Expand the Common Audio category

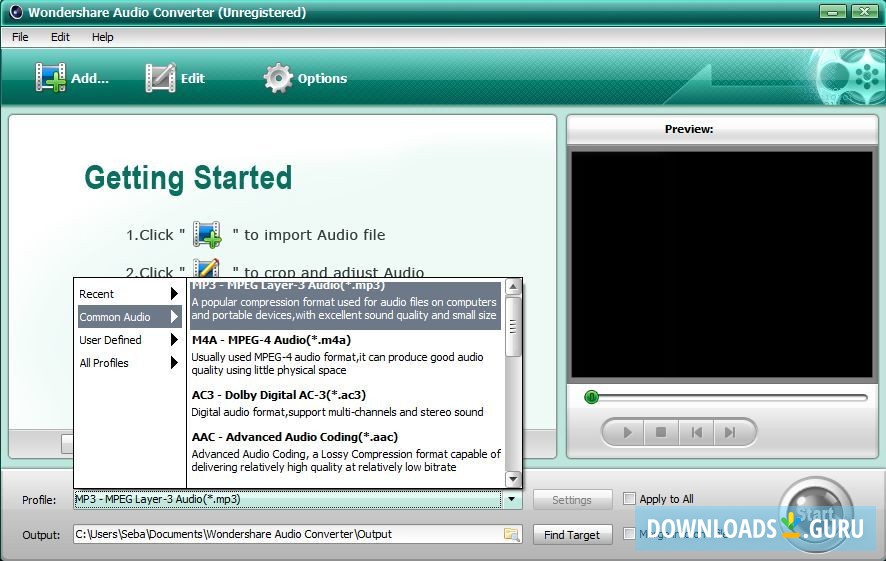point(129,317)
